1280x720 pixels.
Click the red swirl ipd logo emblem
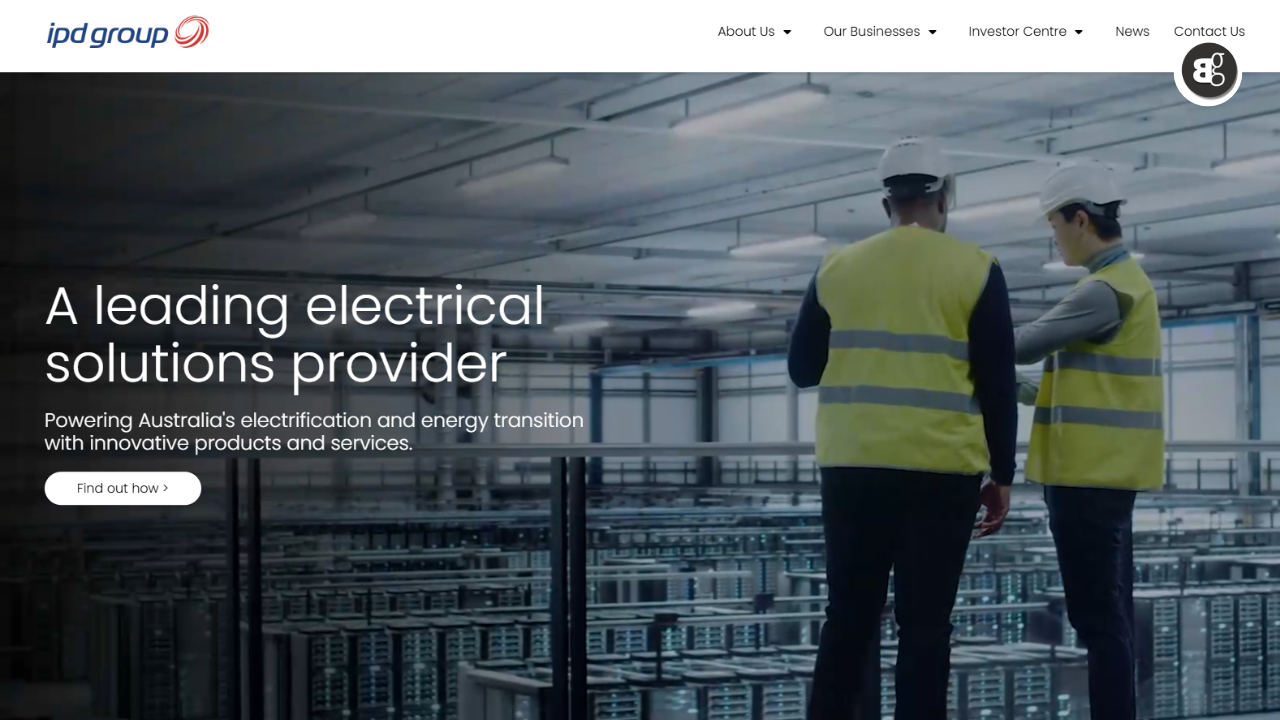pos(191,32)
